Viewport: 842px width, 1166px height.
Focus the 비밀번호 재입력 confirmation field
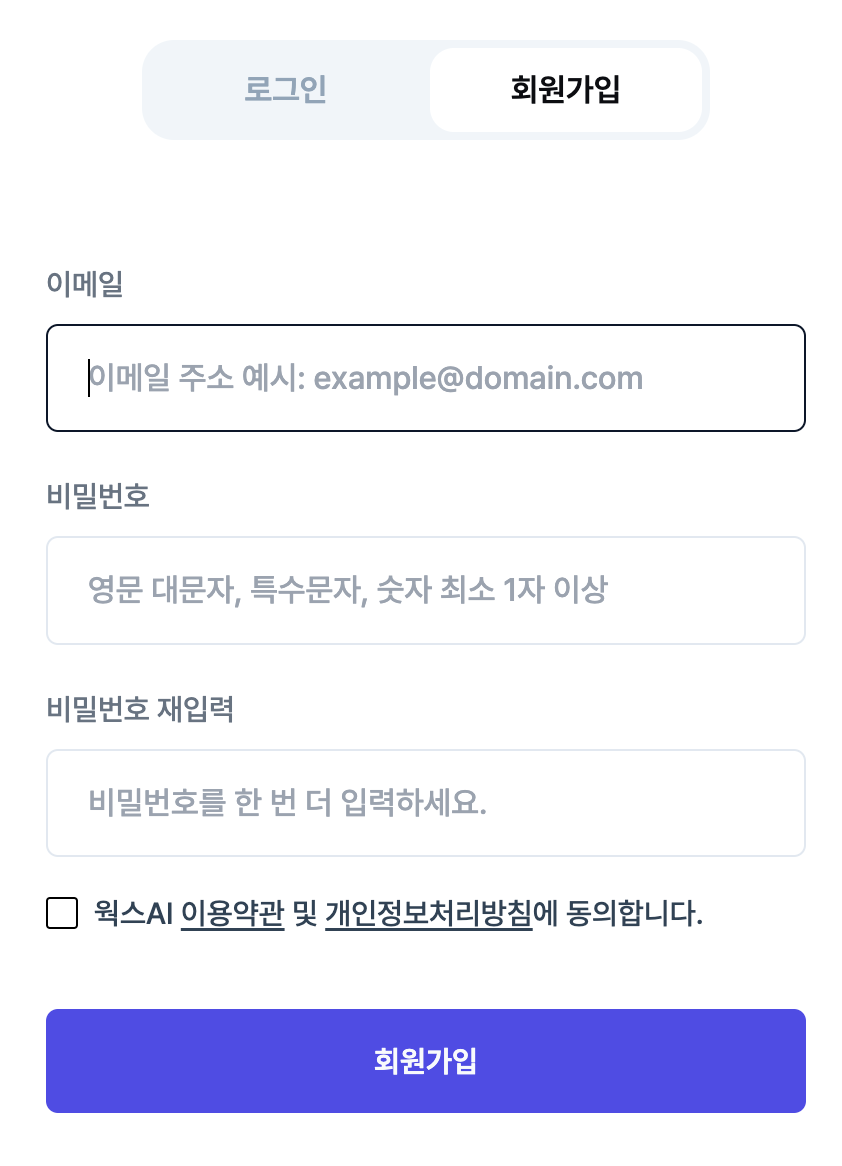click(425, 803)
